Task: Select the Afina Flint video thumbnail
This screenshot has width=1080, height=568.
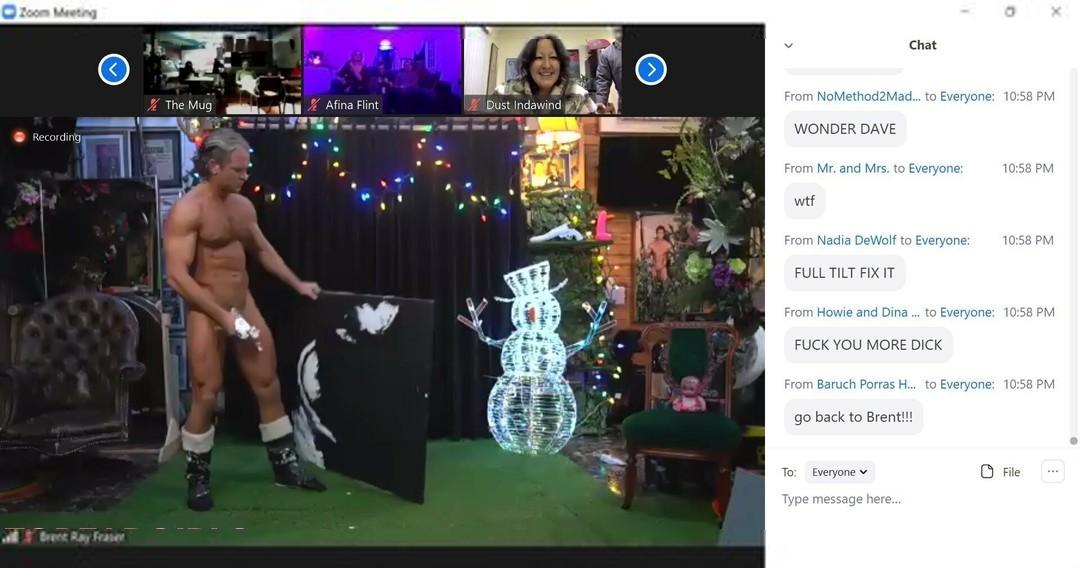Action: [382, 70]
